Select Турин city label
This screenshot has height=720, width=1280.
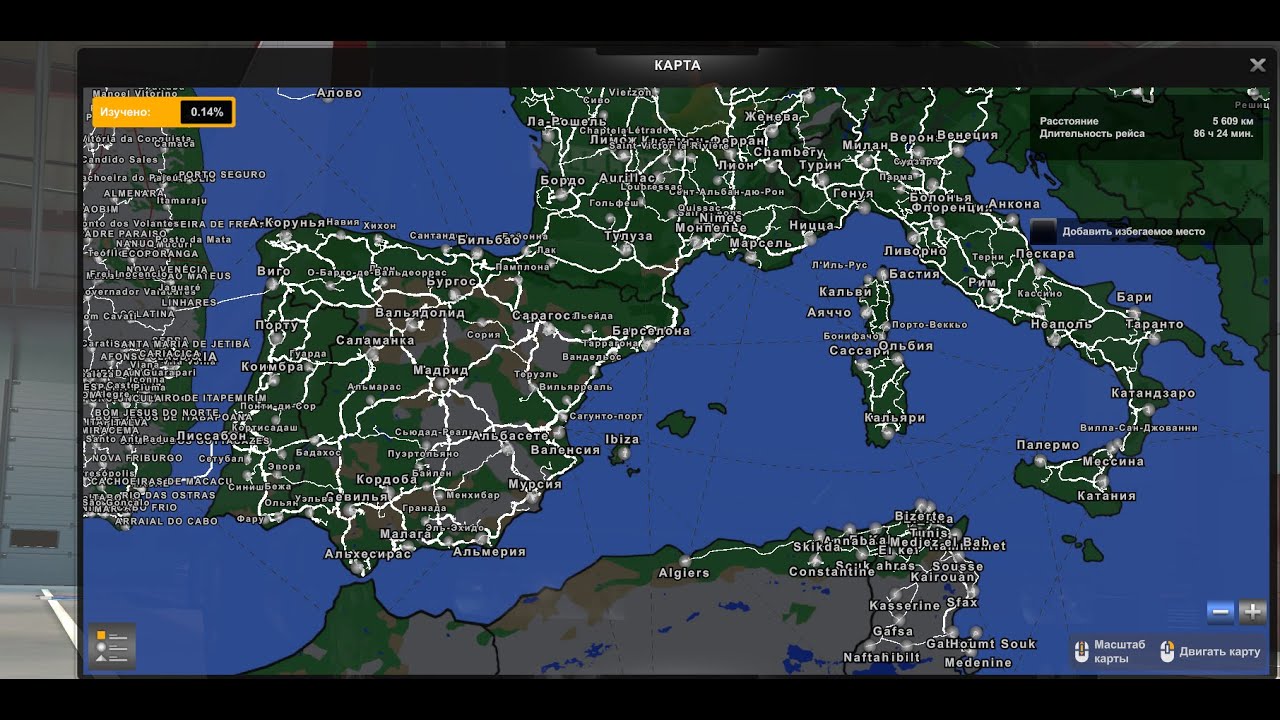820,165
